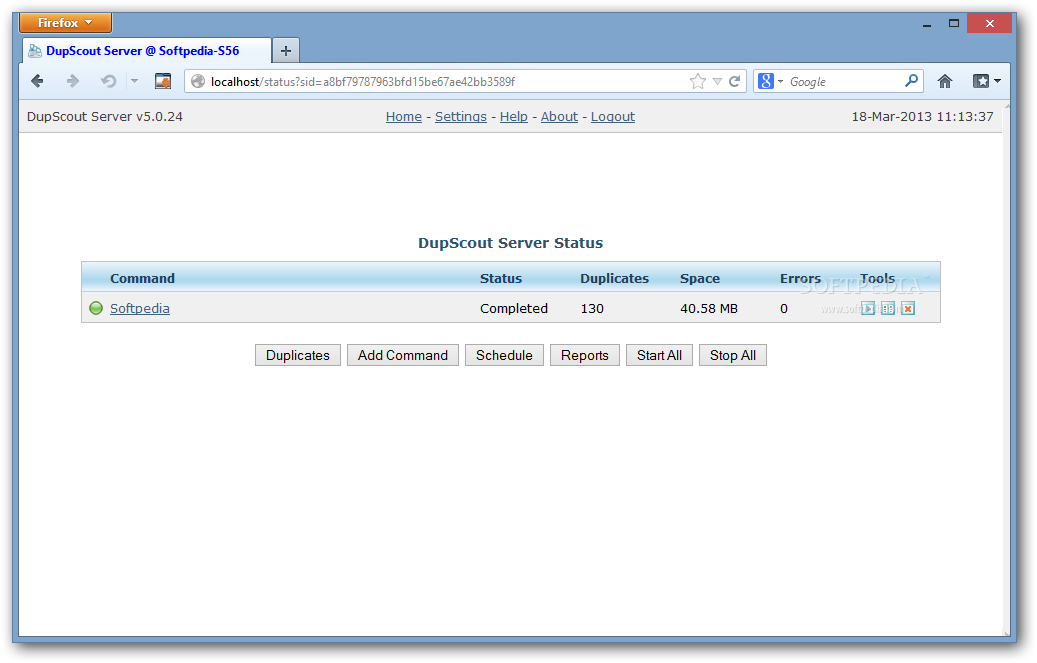Open the Softpedia command link
1037x663 pixels.
[140, 308]
